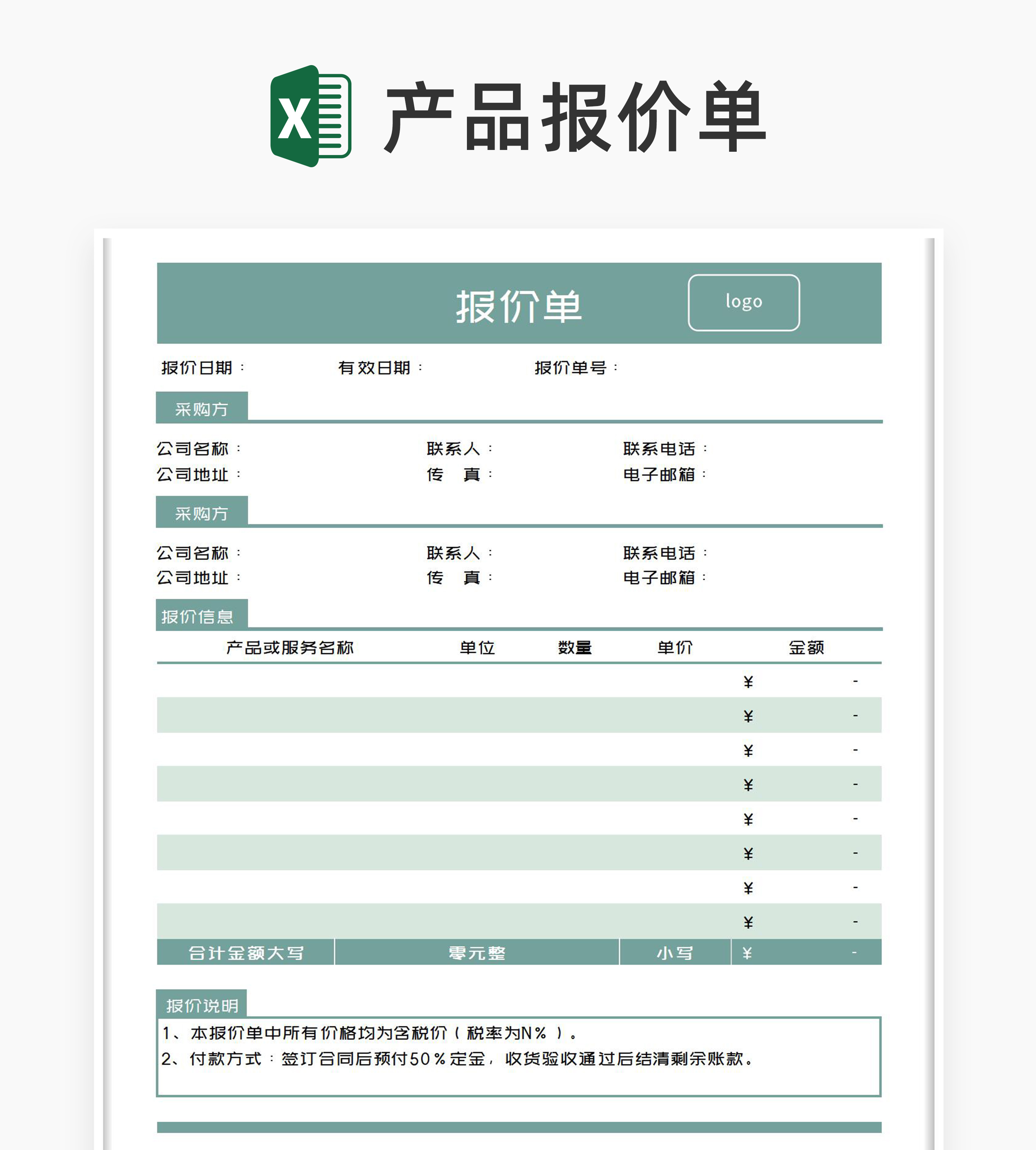Click the 小写 label cell
This screenshot has width=1036, height=1150.
pyautogui.click(x=674, y=953)
